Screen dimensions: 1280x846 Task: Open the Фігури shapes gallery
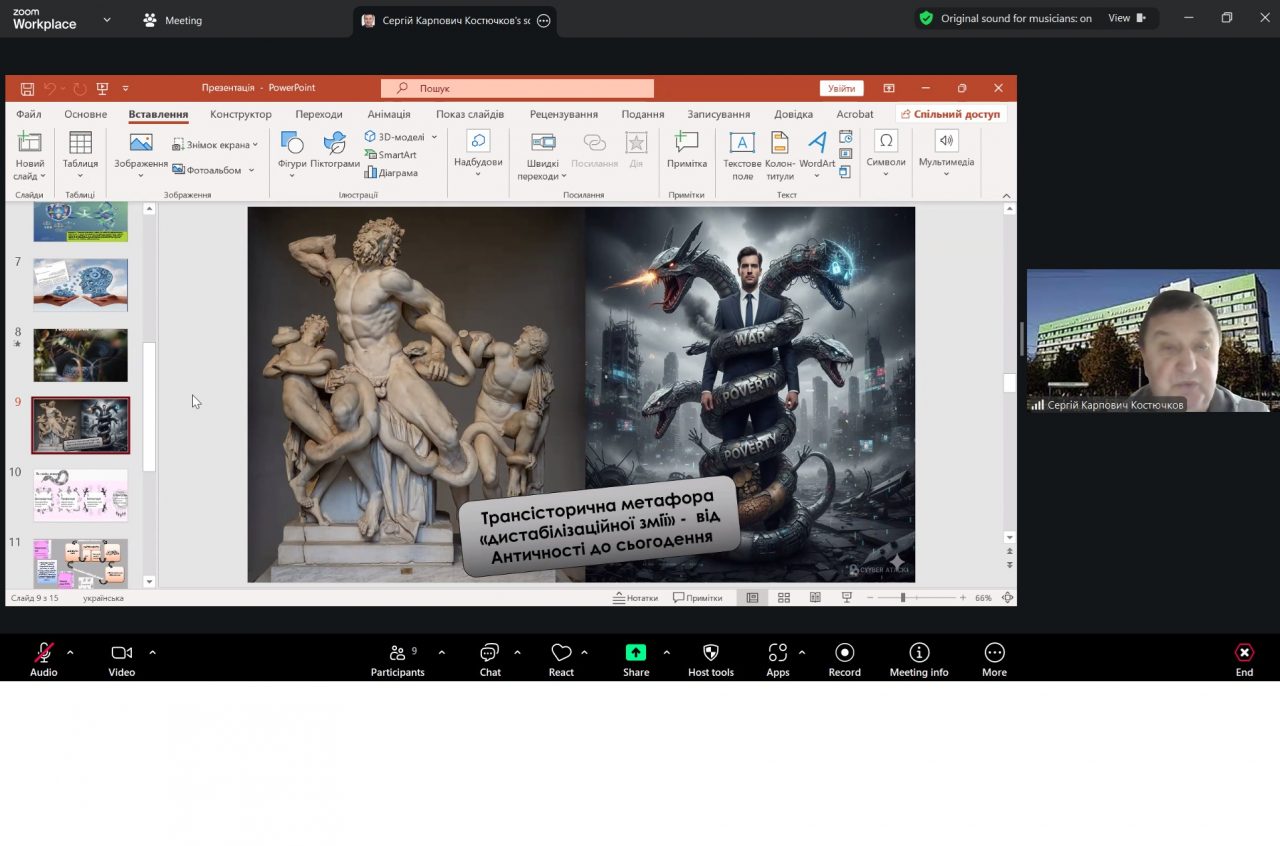(292, 150)
